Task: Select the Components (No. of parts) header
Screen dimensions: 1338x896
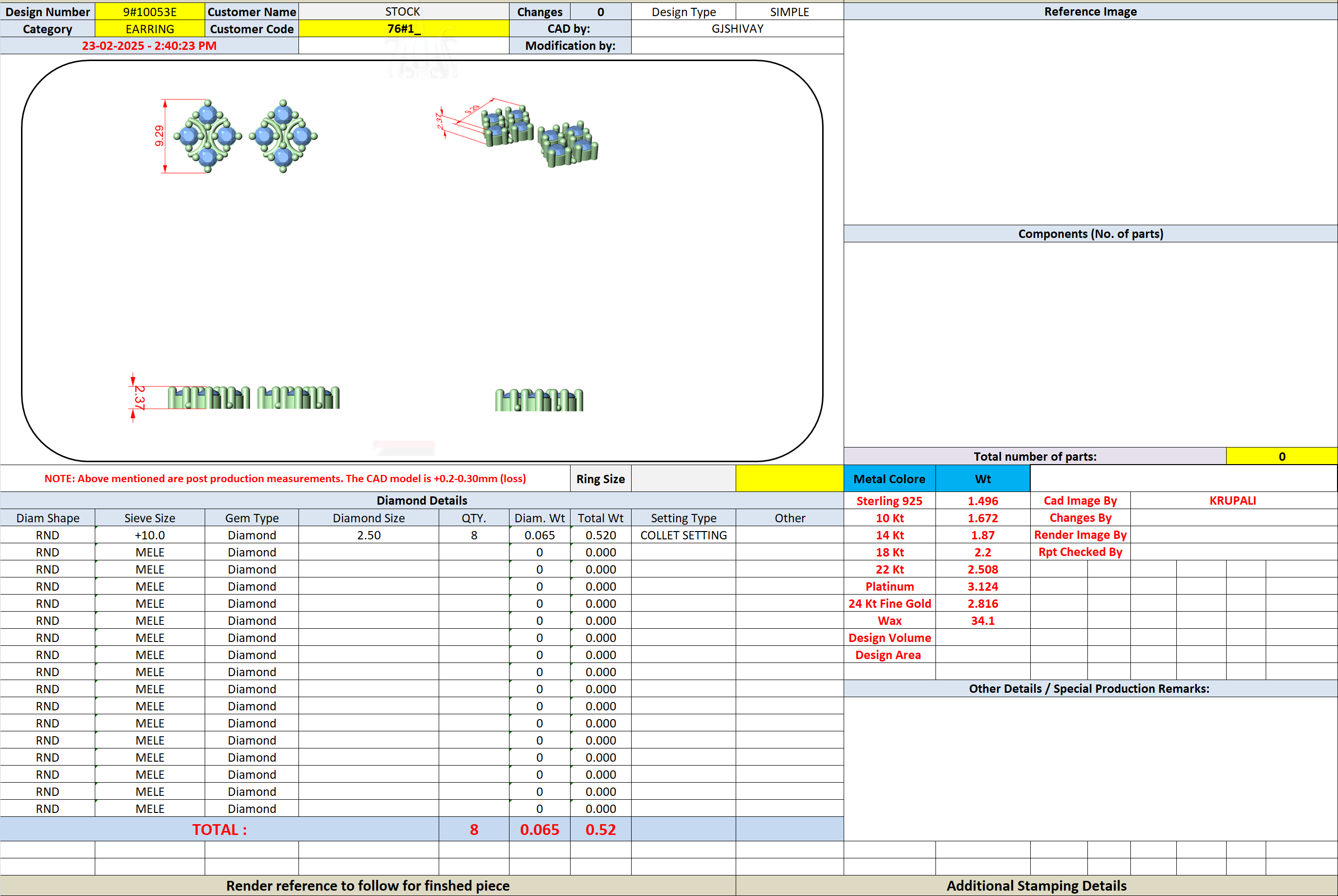Action: (x=1090, y=234)
